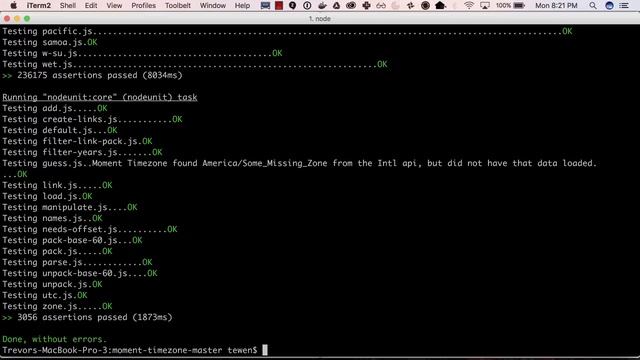This screenshot has height=360, width=640.
Task: Click the 'Testing add.js' line
Action: pos(55,108)
